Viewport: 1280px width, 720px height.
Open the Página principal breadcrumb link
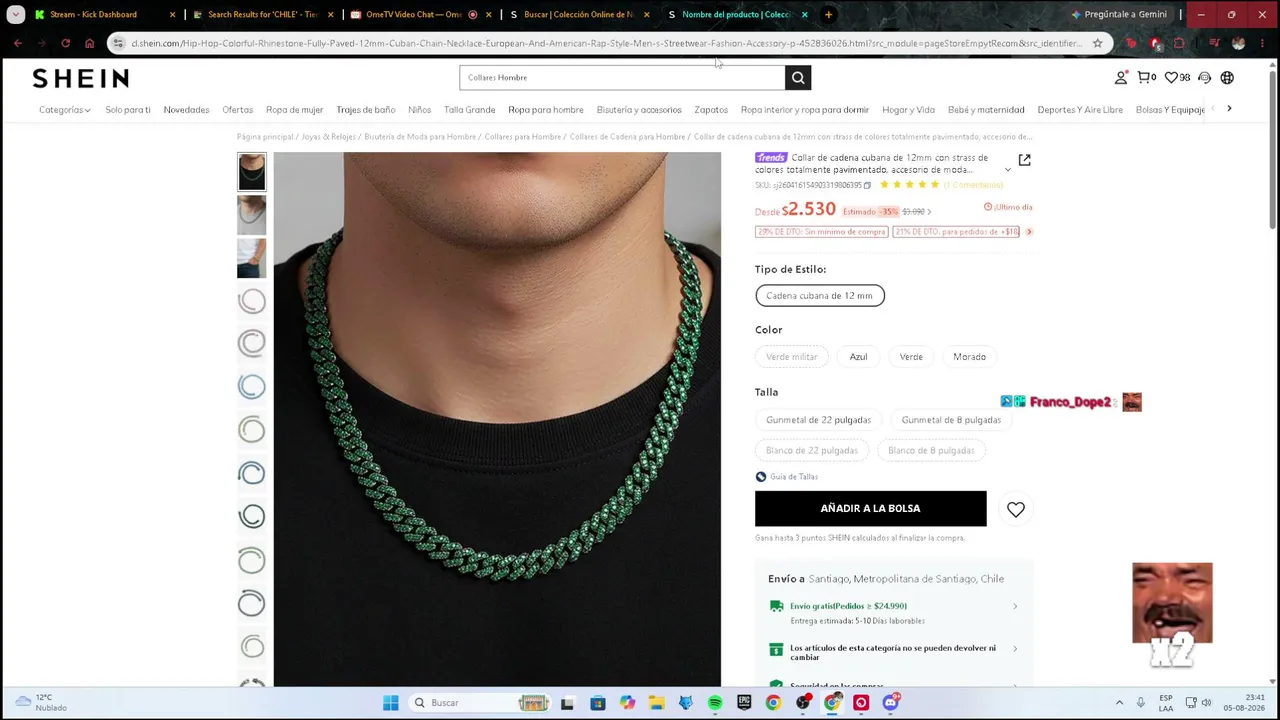tap(265, 137)
